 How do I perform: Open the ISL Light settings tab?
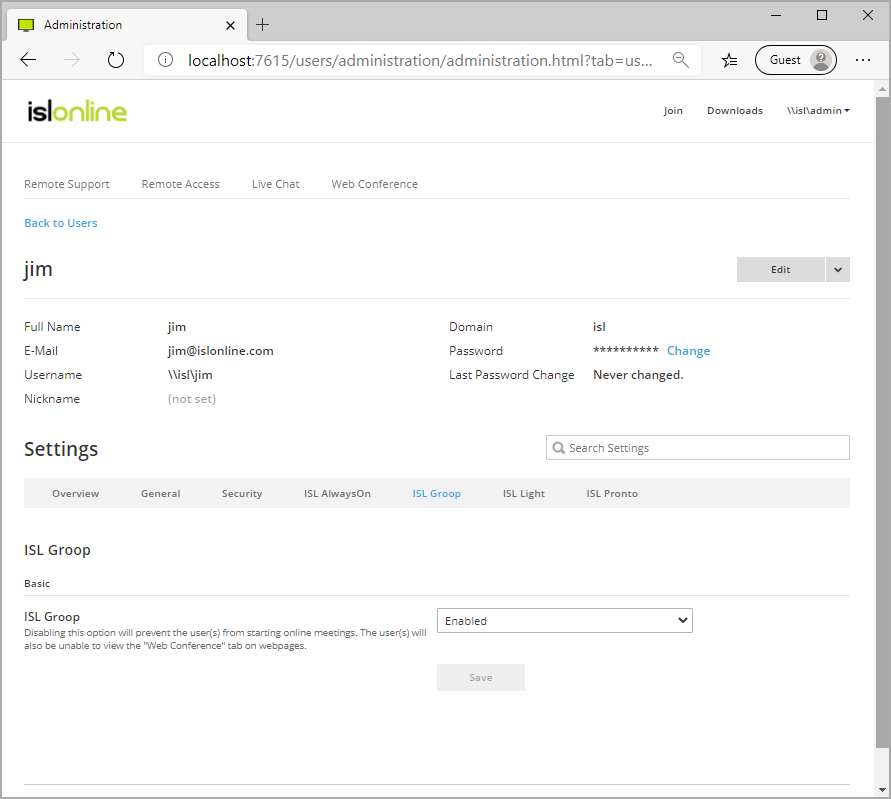[523, 493]
